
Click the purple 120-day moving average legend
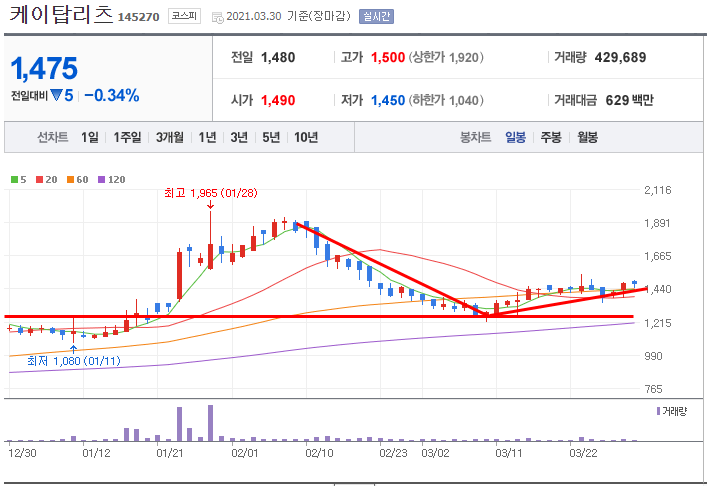pyautogui.click(x=111, y=179)
